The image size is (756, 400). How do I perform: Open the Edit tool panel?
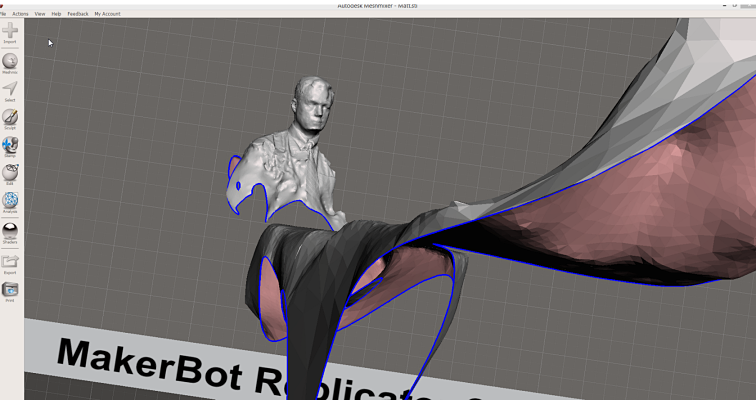coord(10,173)
